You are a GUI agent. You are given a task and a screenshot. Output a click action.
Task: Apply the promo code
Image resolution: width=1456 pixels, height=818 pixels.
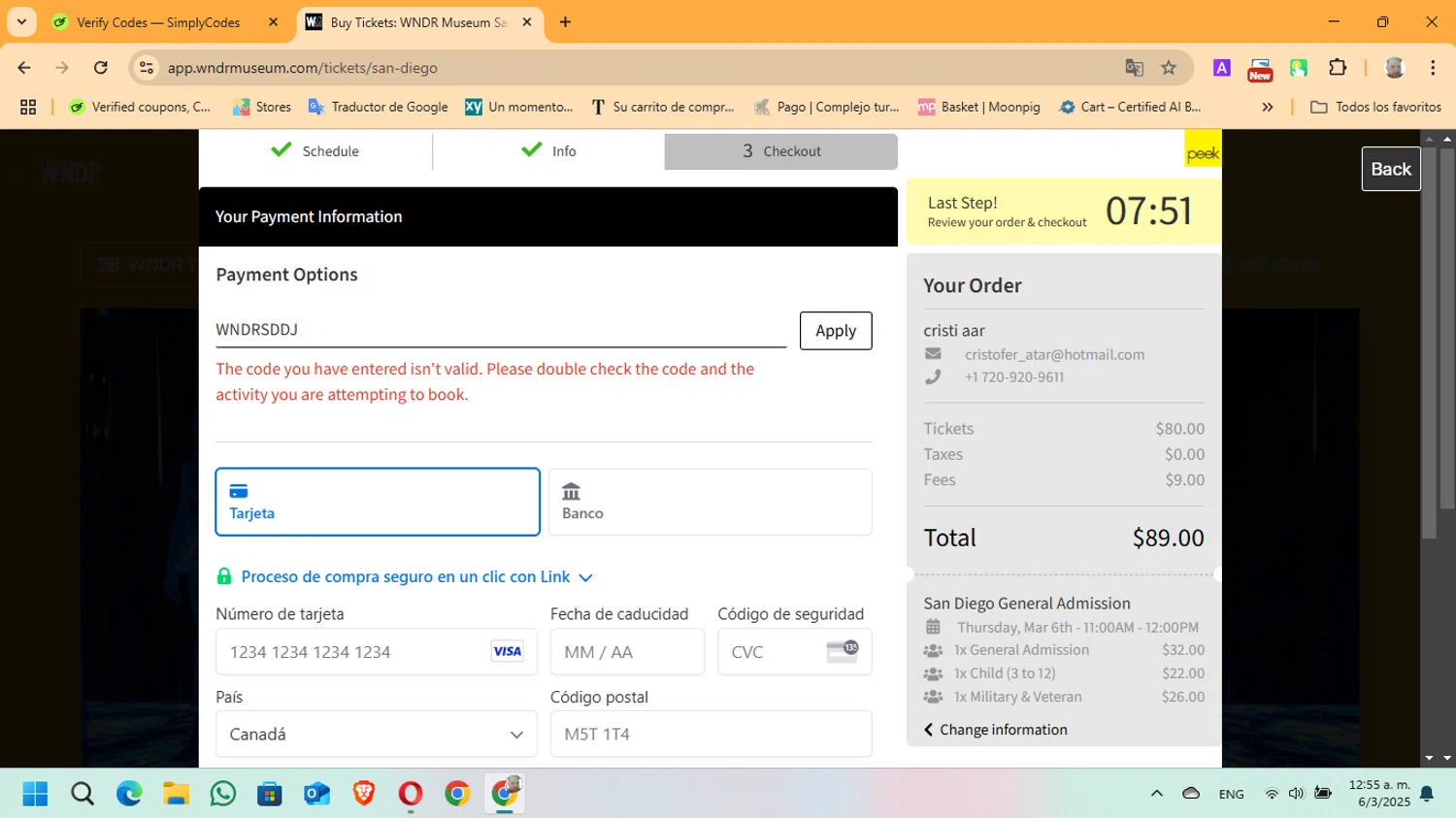click(x=836, y=331)
